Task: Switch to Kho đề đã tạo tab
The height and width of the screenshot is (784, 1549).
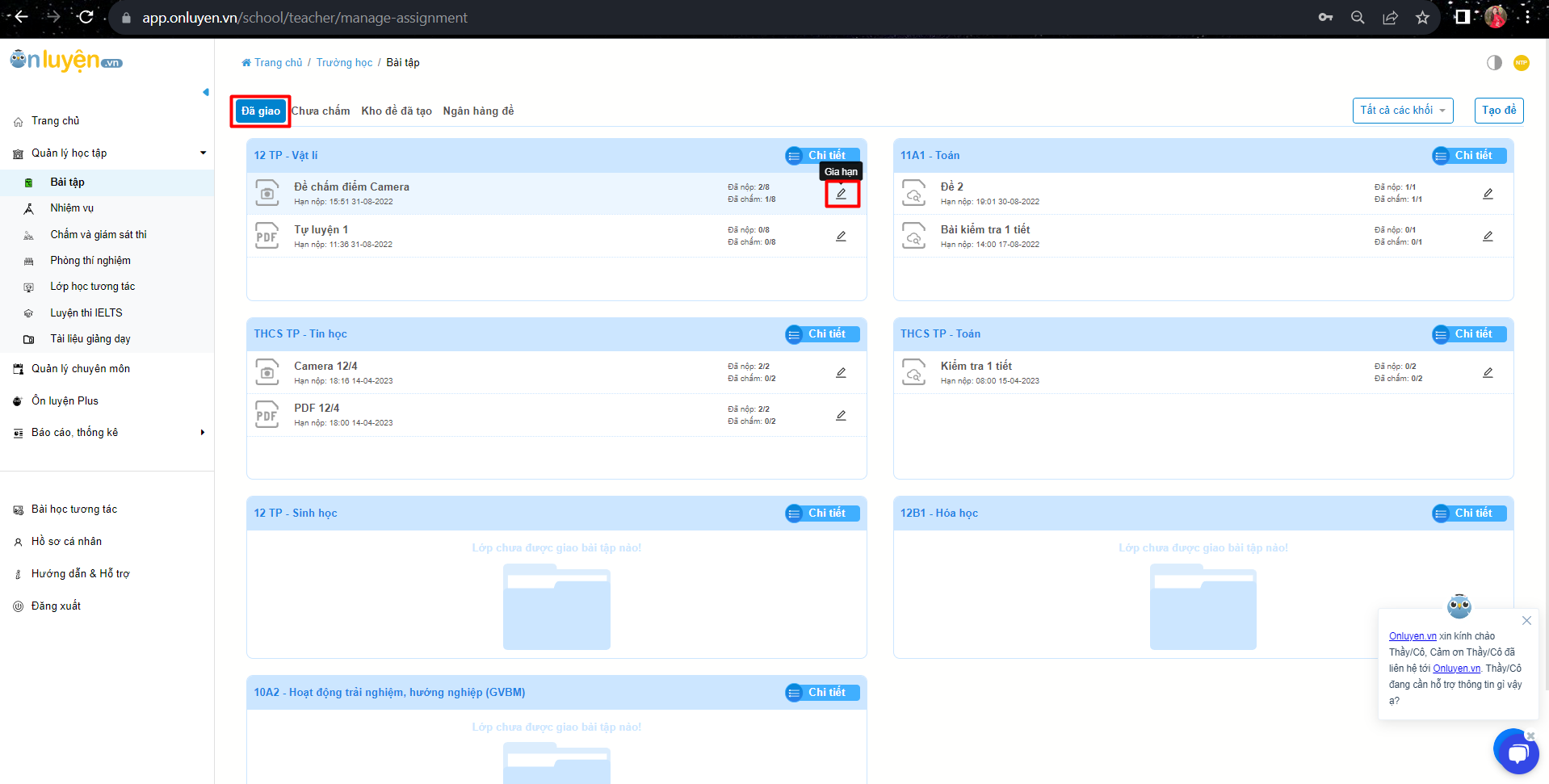Action: [397, 111]
